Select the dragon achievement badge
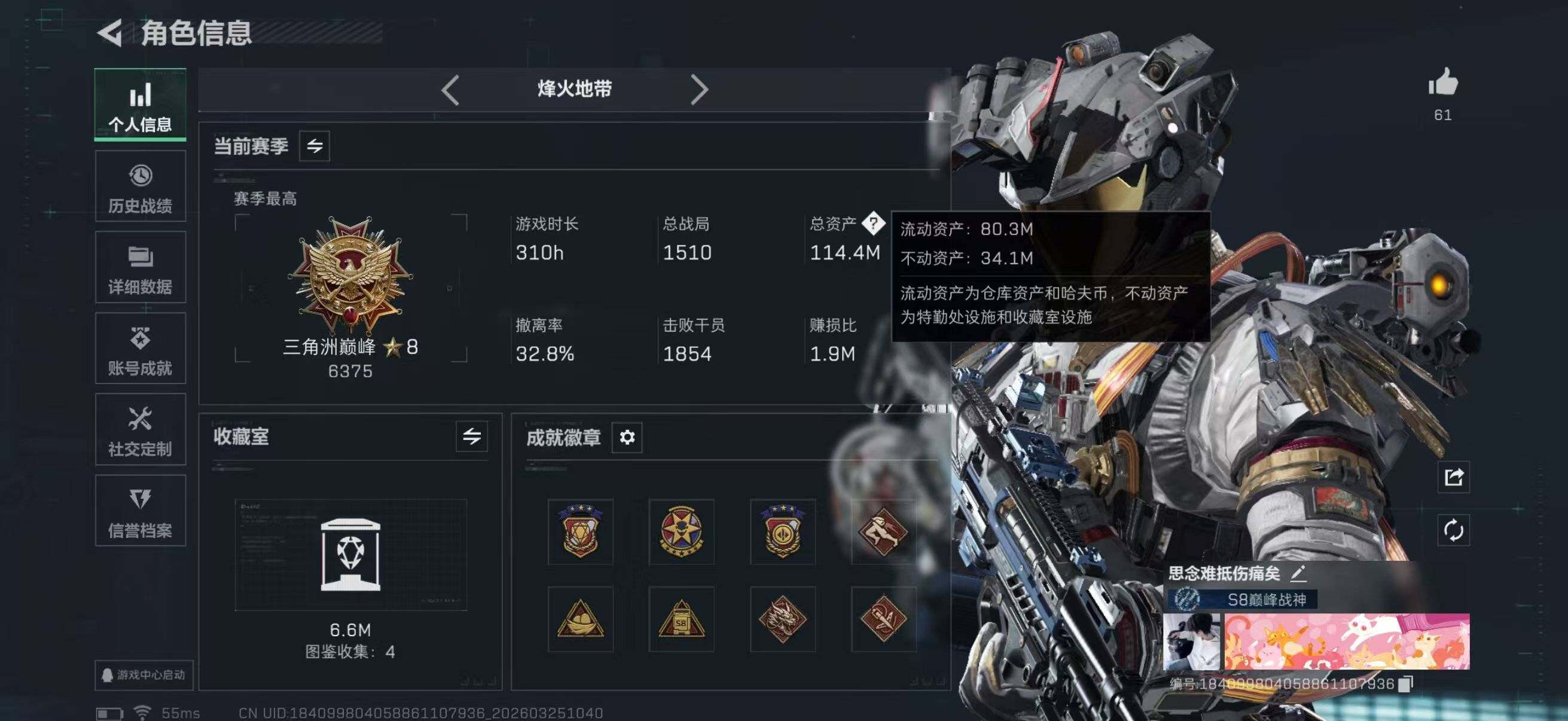This screenshot has height=721, width=1568. (782, 619)
